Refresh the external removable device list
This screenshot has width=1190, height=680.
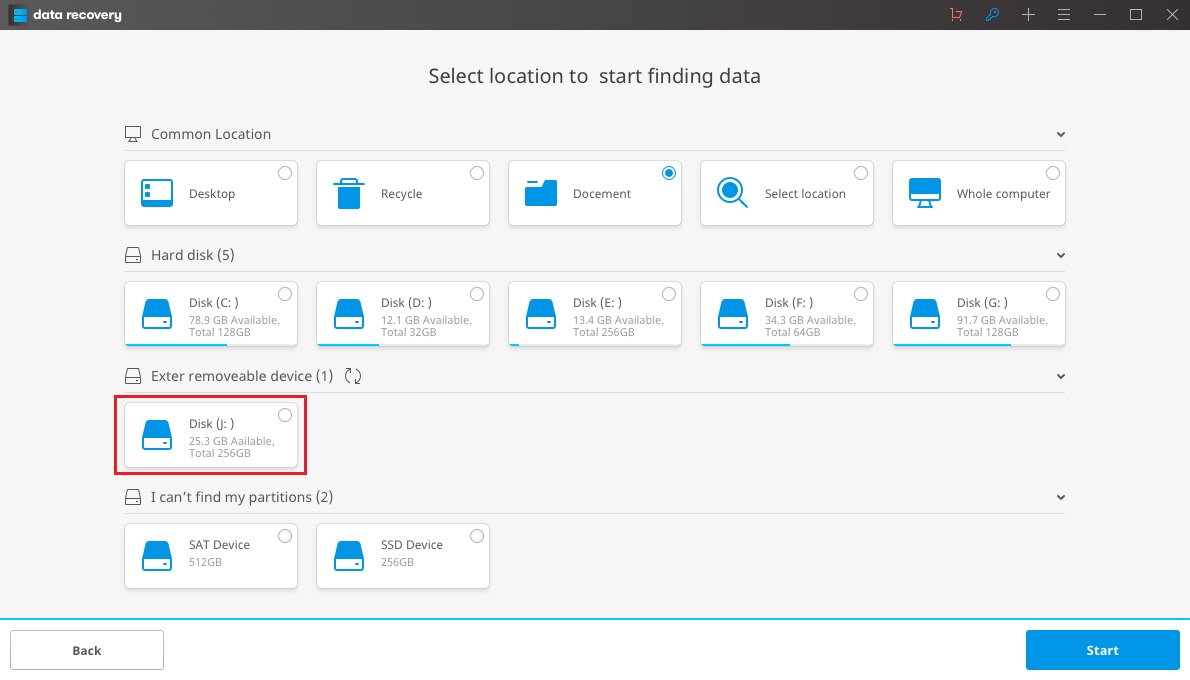353,376
